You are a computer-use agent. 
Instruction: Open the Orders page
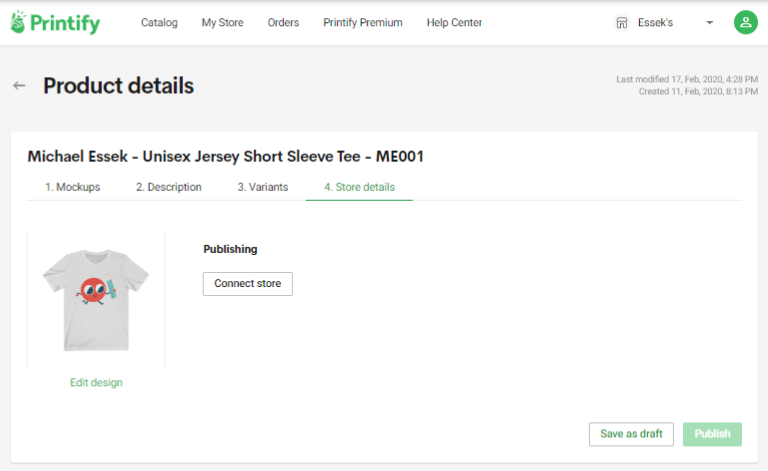(283, 23)
